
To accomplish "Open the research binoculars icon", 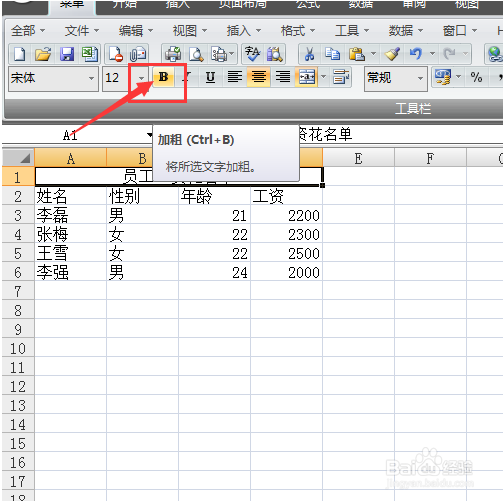I will pyautogui.click(x=274, y=54).
